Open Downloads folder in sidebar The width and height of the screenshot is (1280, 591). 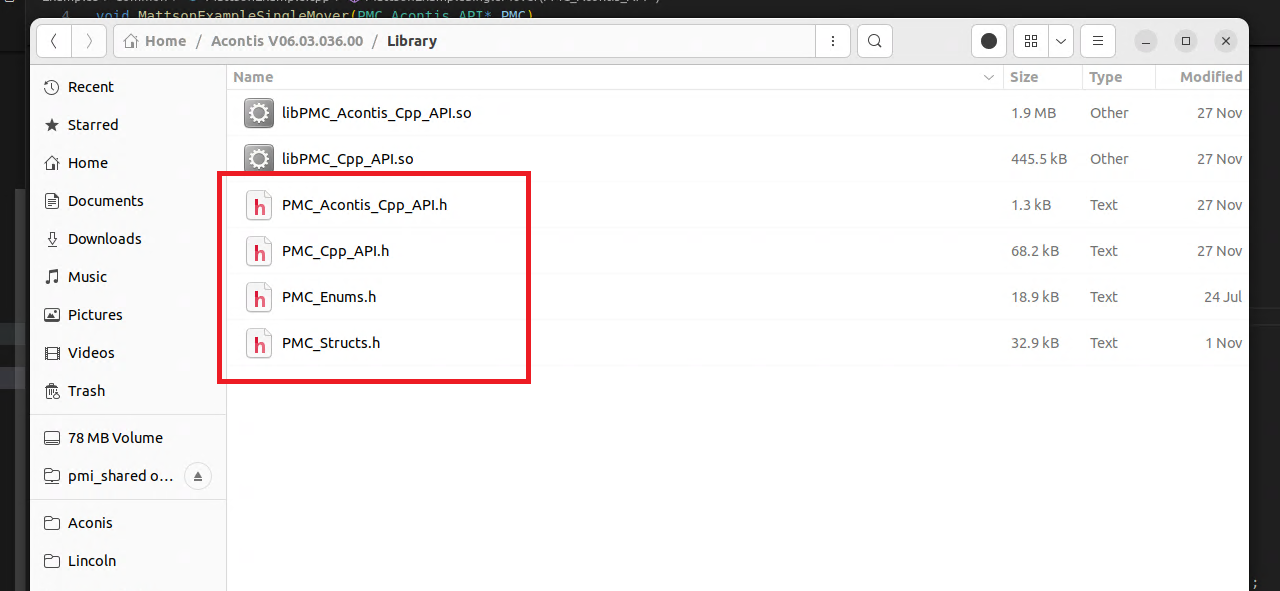tap(104, 239)
